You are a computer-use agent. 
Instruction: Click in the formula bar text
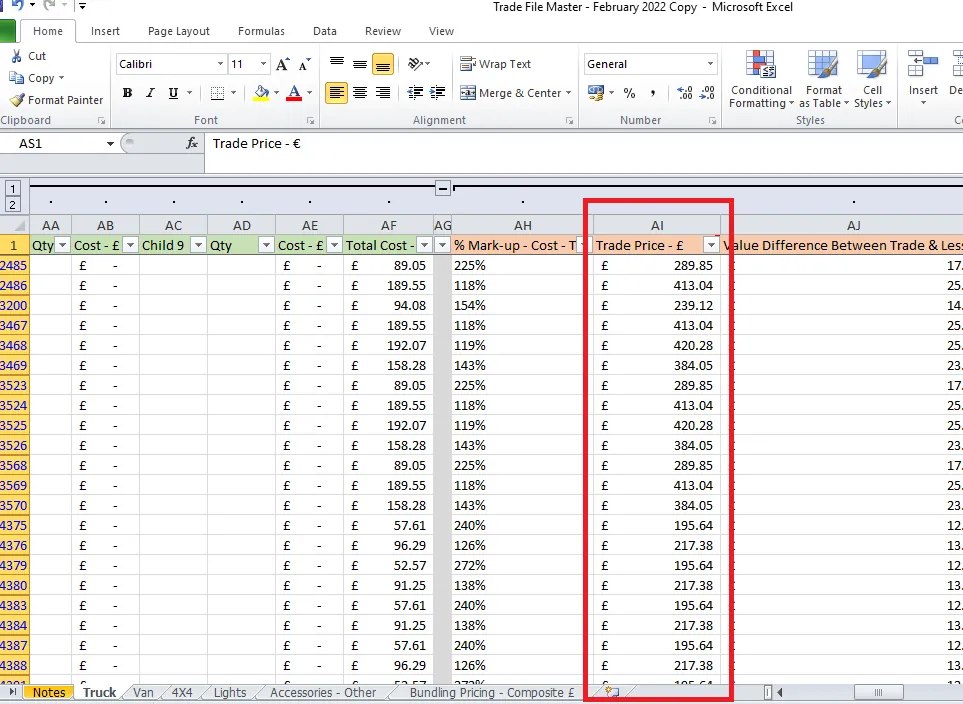[x=256, y=144]
